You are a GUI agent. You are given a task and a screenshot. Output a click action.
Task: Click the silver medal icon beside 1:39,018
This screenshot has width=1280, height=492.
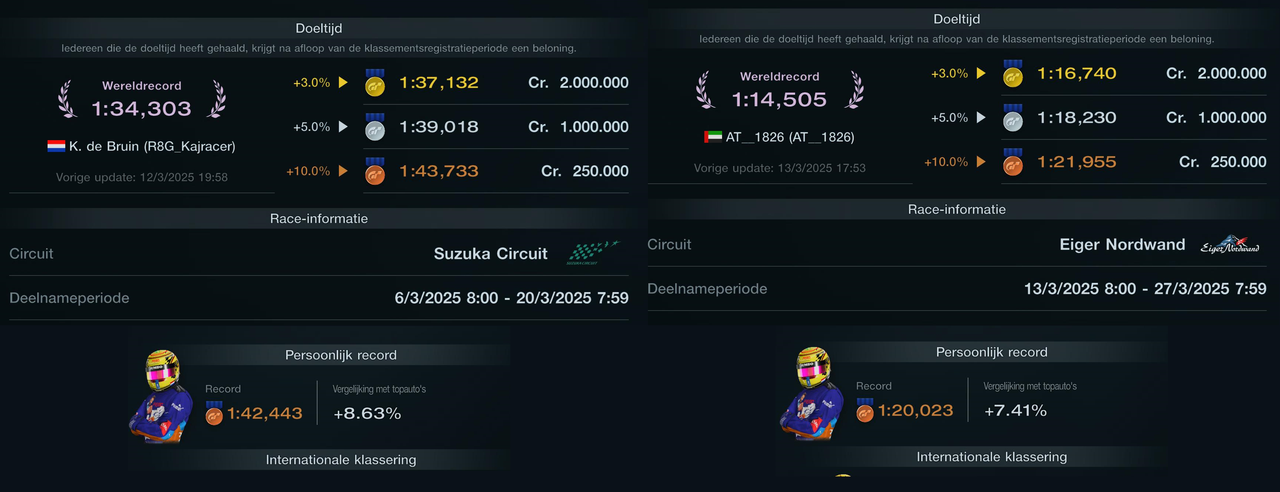(375, 127)
